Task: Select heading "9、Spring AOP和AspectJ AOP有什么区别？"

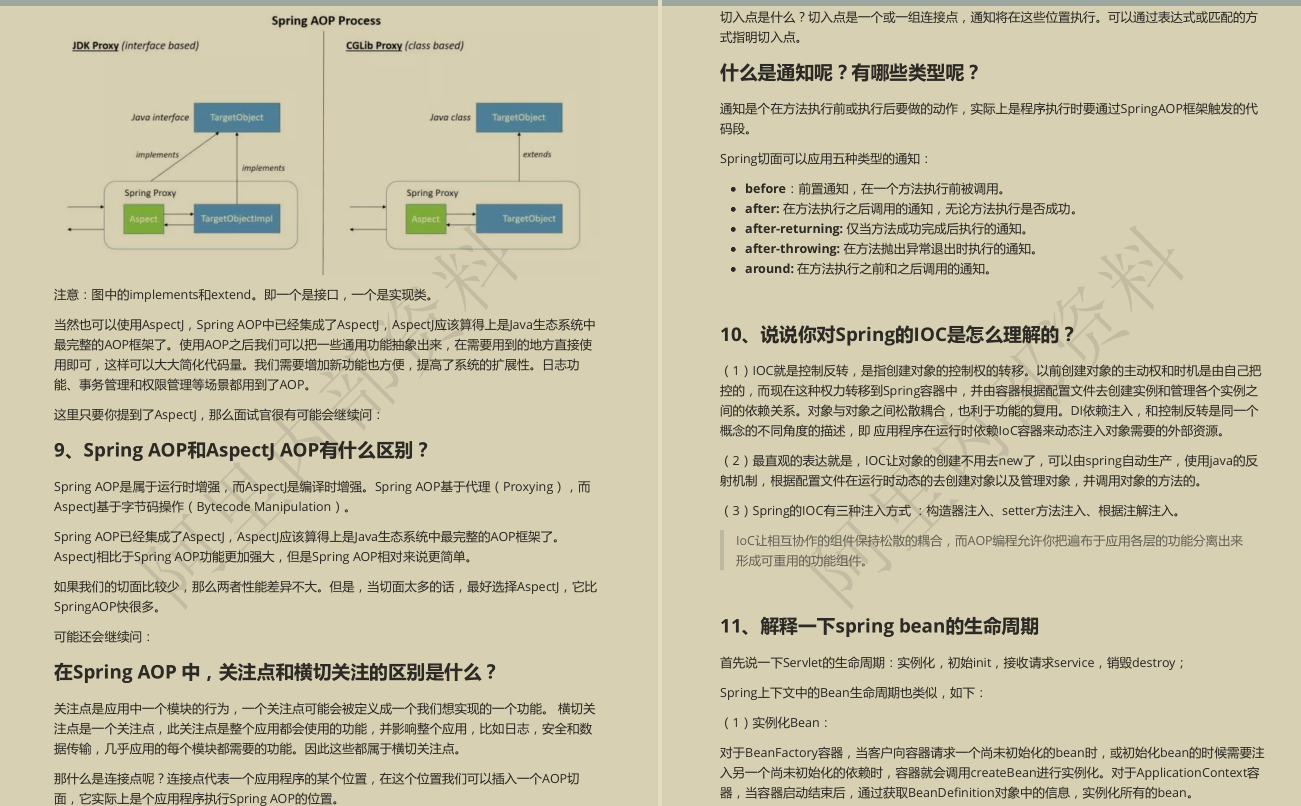Action: coord(241,450)
